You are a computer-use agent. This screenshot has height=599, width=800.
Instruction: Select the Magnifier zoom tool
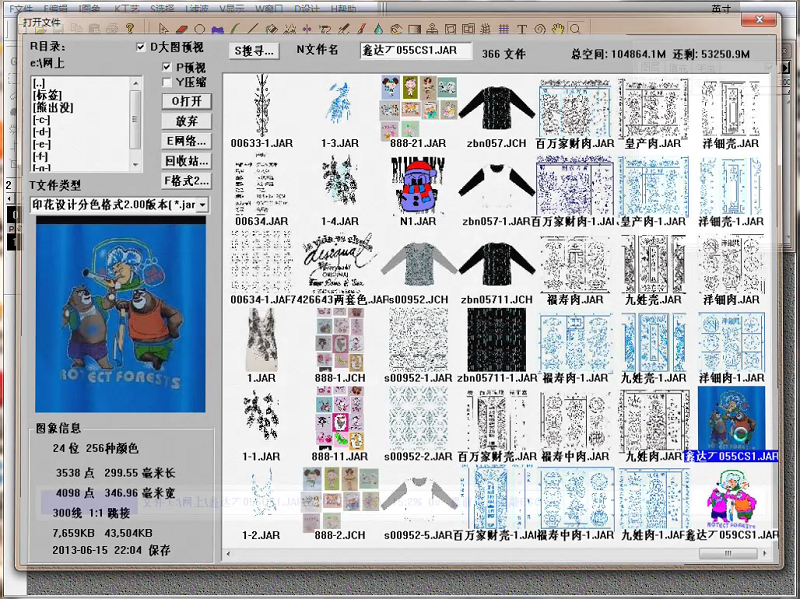click(576, 28)
